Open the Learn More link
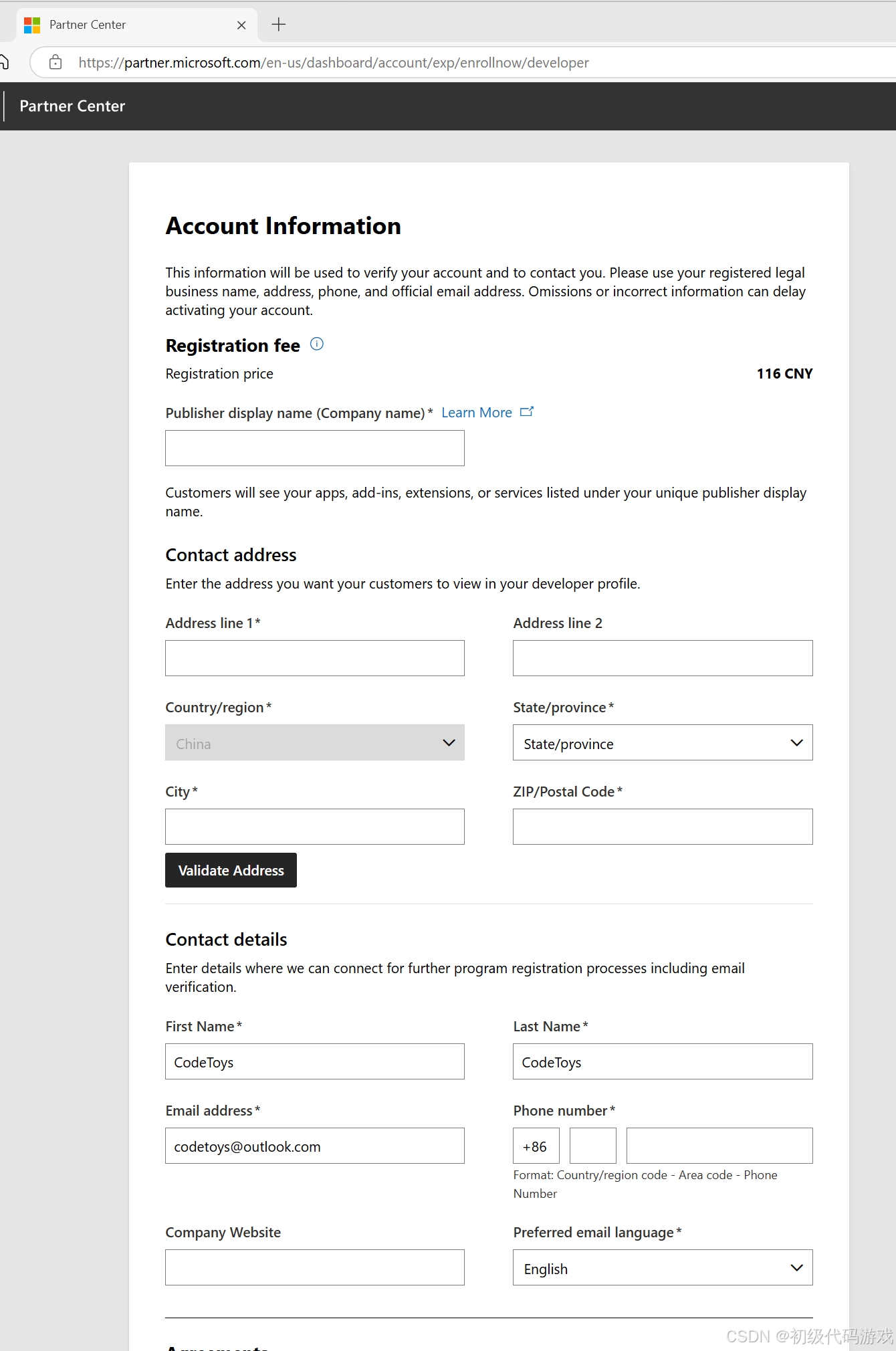896x1351 pixels. (476, 413)
